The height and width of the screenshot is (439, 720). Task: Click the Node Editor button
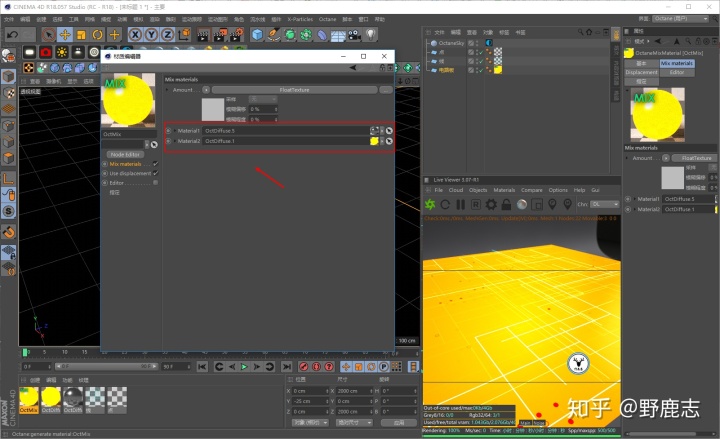[x=125, y=155]
